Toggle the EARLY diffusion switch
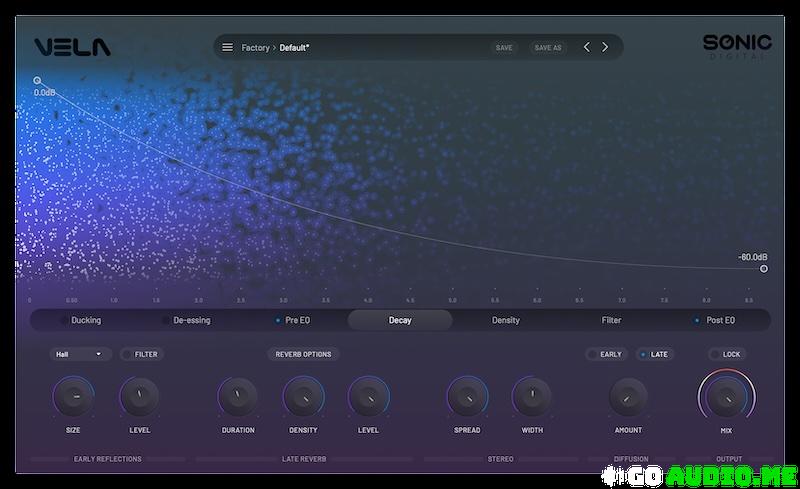The image size is (800, 489). click(606, 354)
